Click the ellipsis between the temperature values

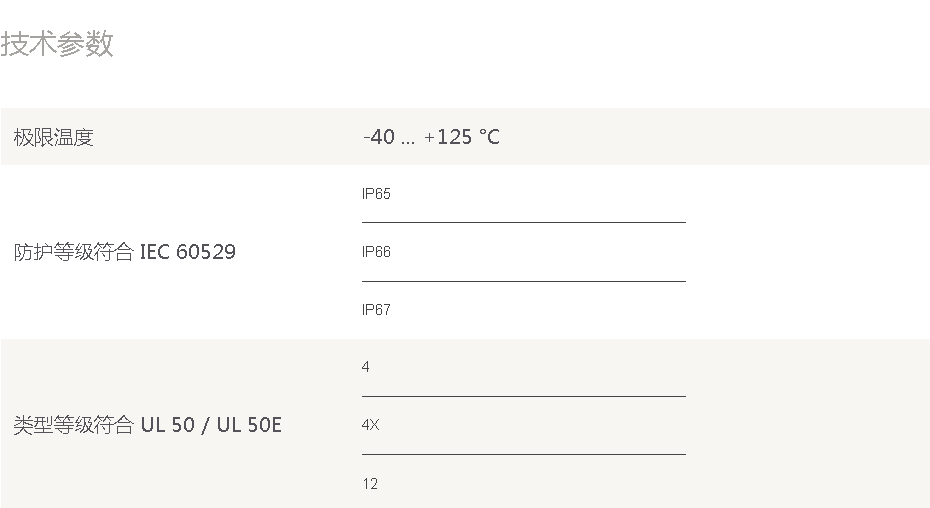point(408,140)
